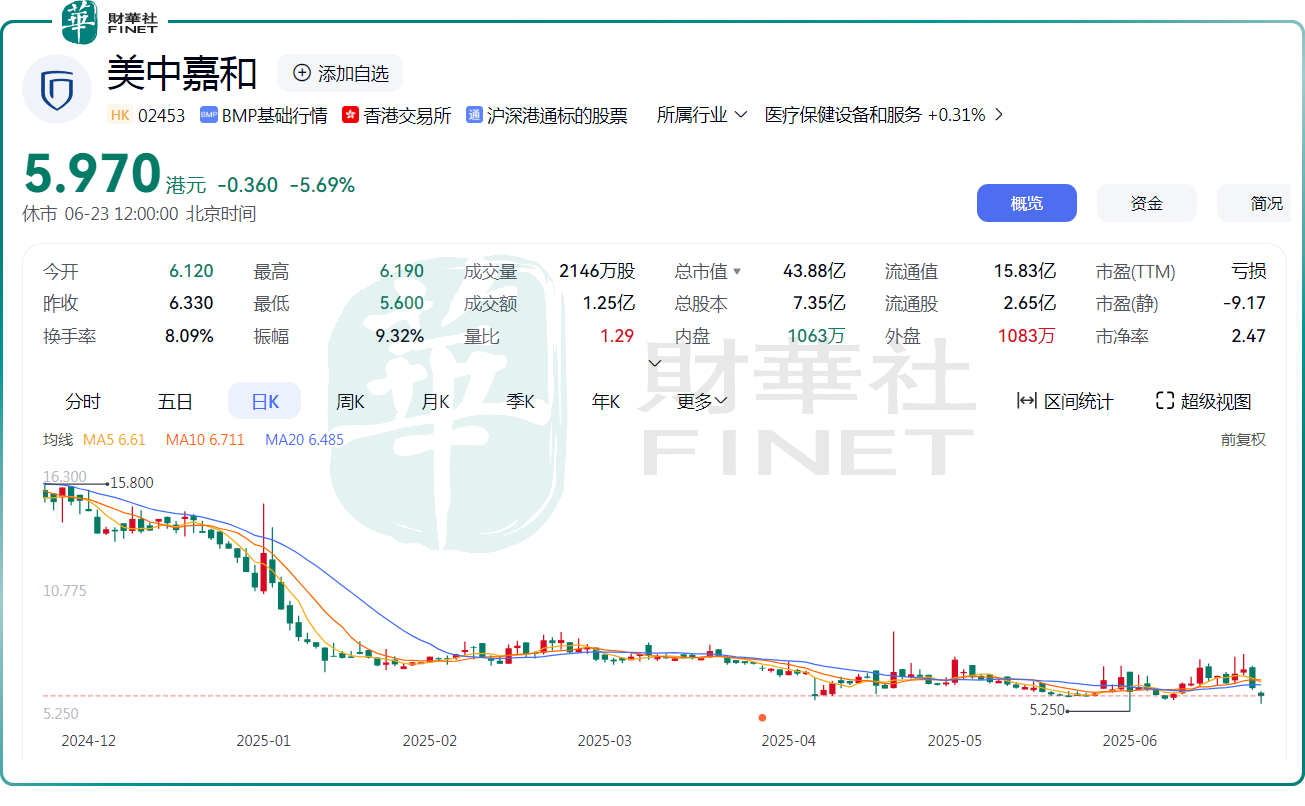This screenshot has width=1305, height=806.
Task: Click the Hong Kong Exchange flag icon
Action: [x=350, y=115]
